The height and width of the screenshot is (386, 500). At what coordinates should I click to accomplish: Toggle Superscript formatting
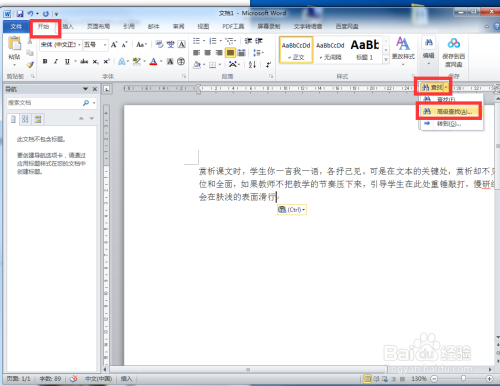point(106,62)
